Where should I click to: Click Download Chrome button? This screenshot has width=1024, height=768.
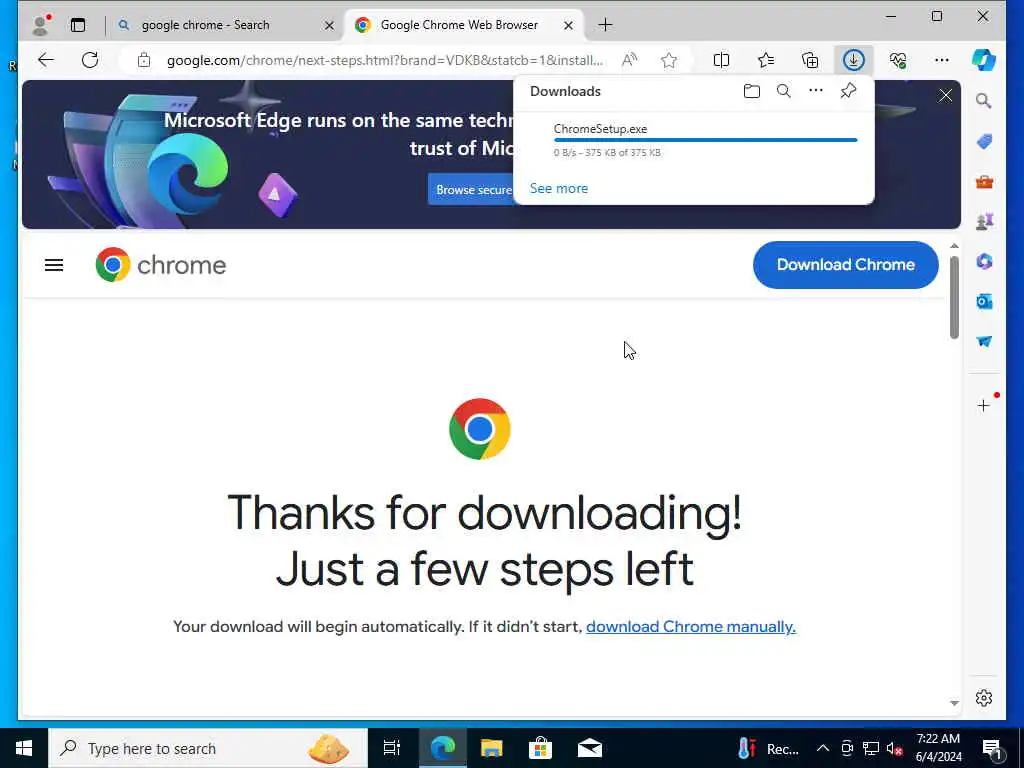tap(845, 264)
